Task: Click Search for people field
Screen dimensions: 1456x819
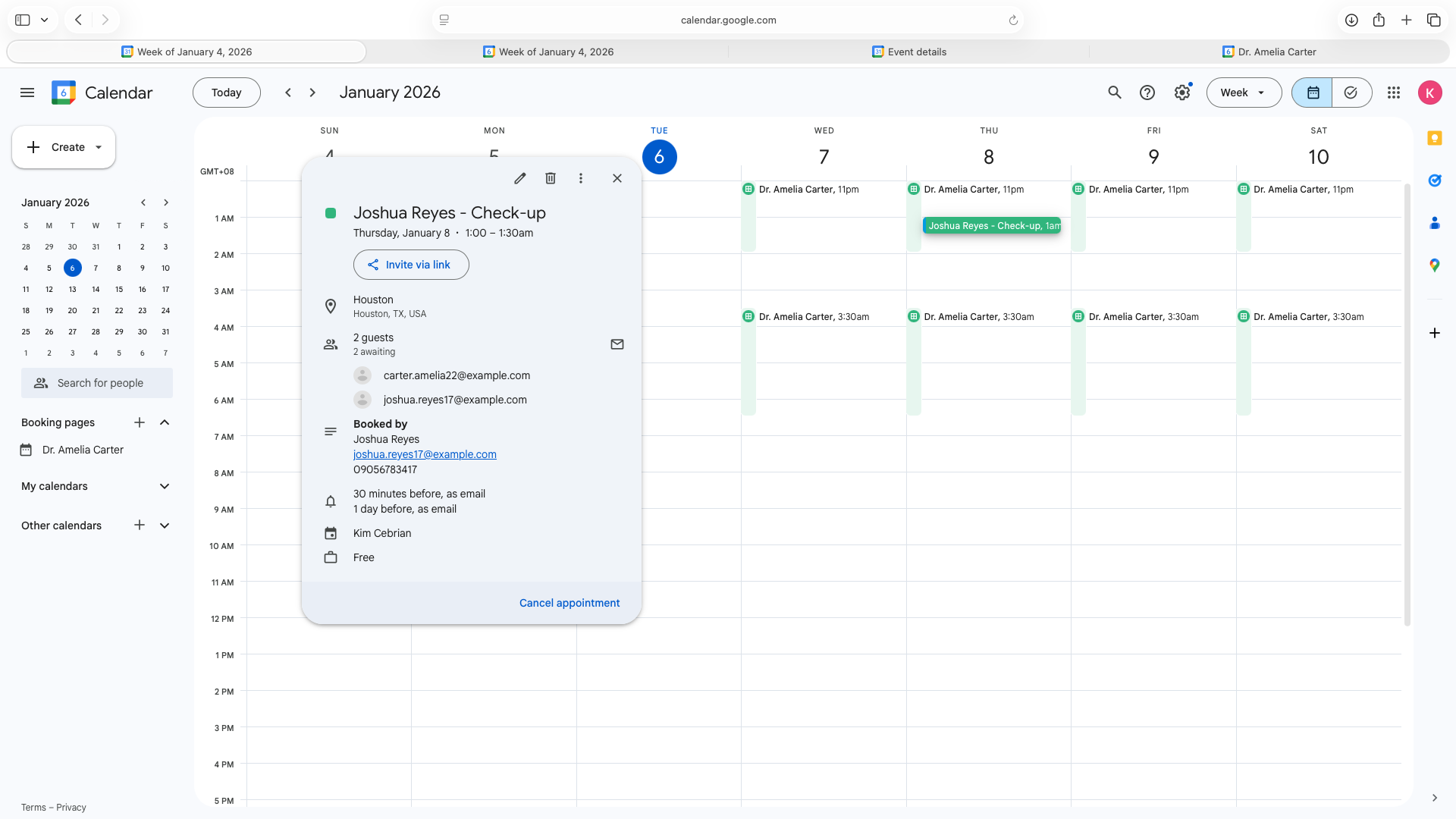Action: point(97,383)
